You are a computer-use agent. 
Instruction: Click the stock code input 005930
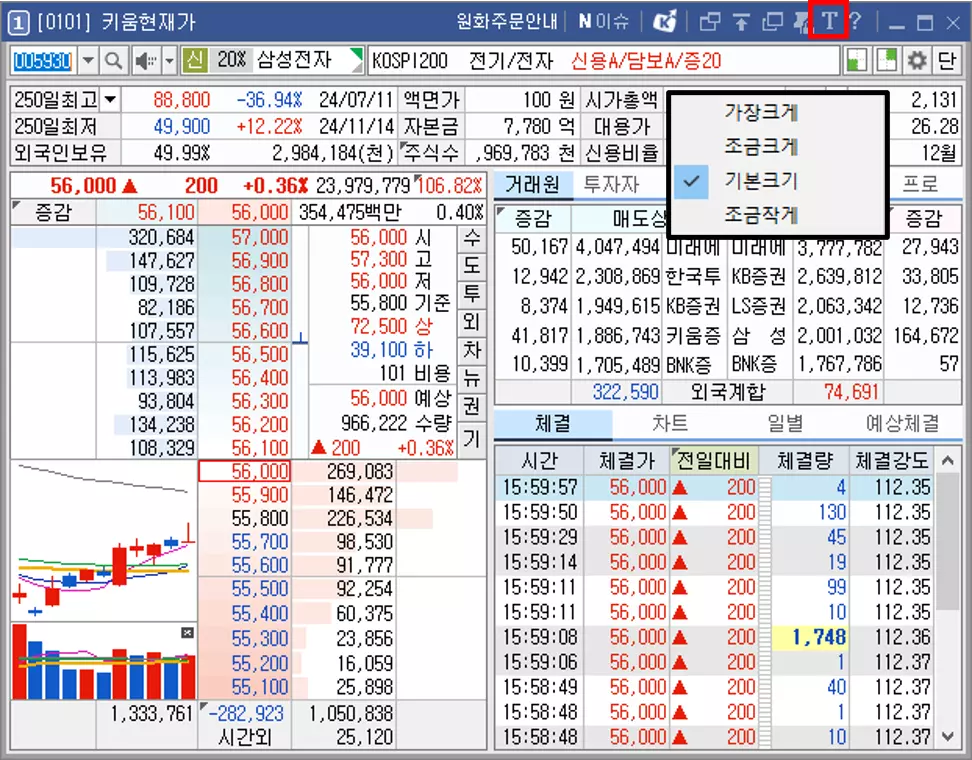pos(43,61)
